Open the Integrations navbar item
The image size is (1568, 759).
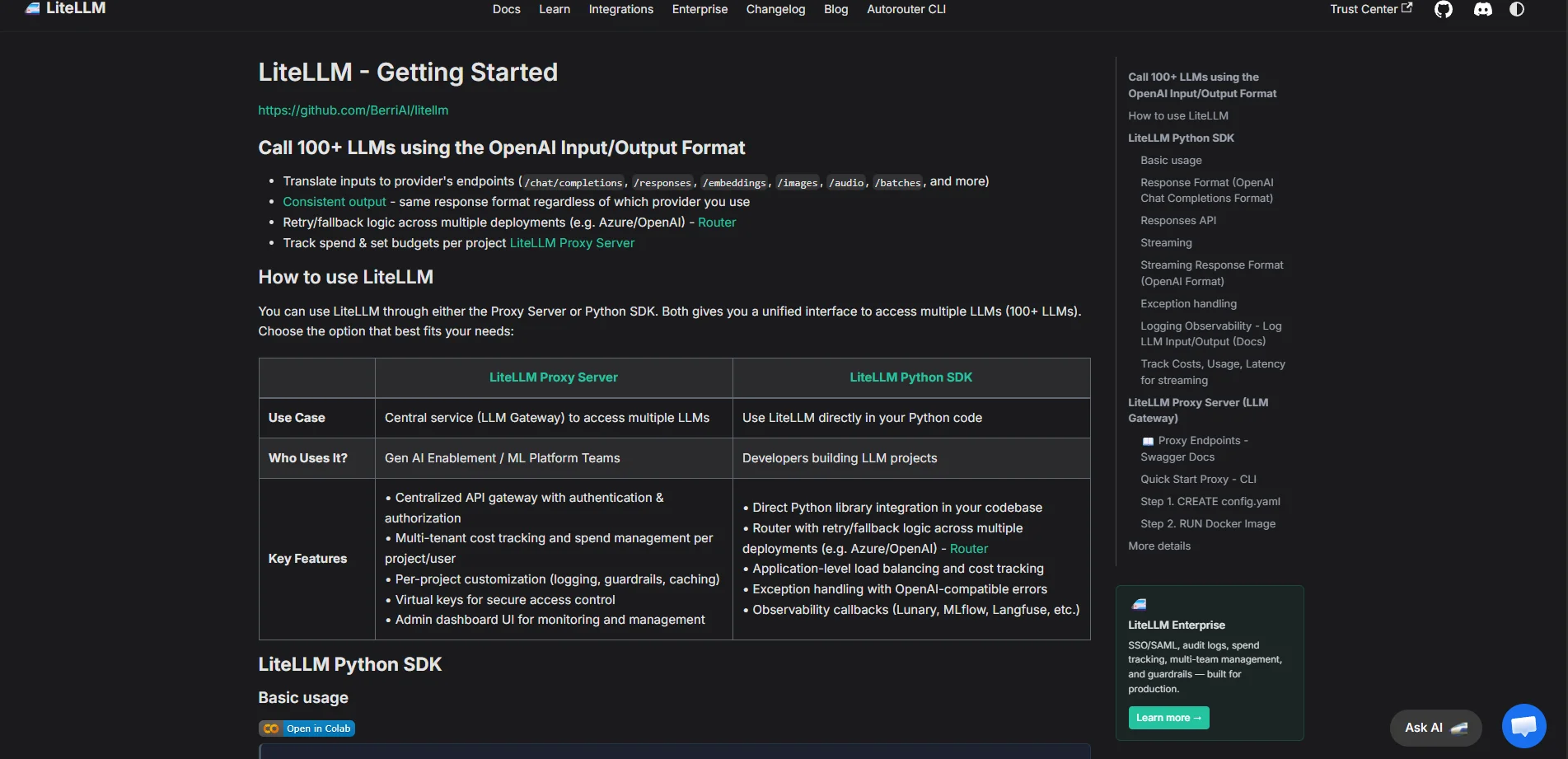click(620, 9)
